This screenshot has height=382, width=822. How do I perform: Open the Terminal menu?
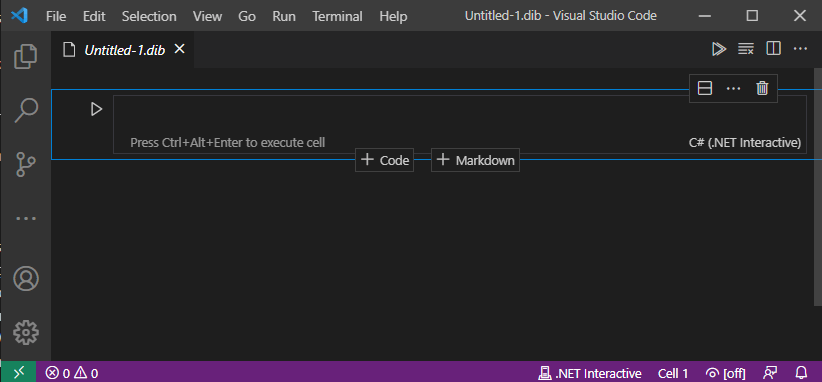point(338,16)
